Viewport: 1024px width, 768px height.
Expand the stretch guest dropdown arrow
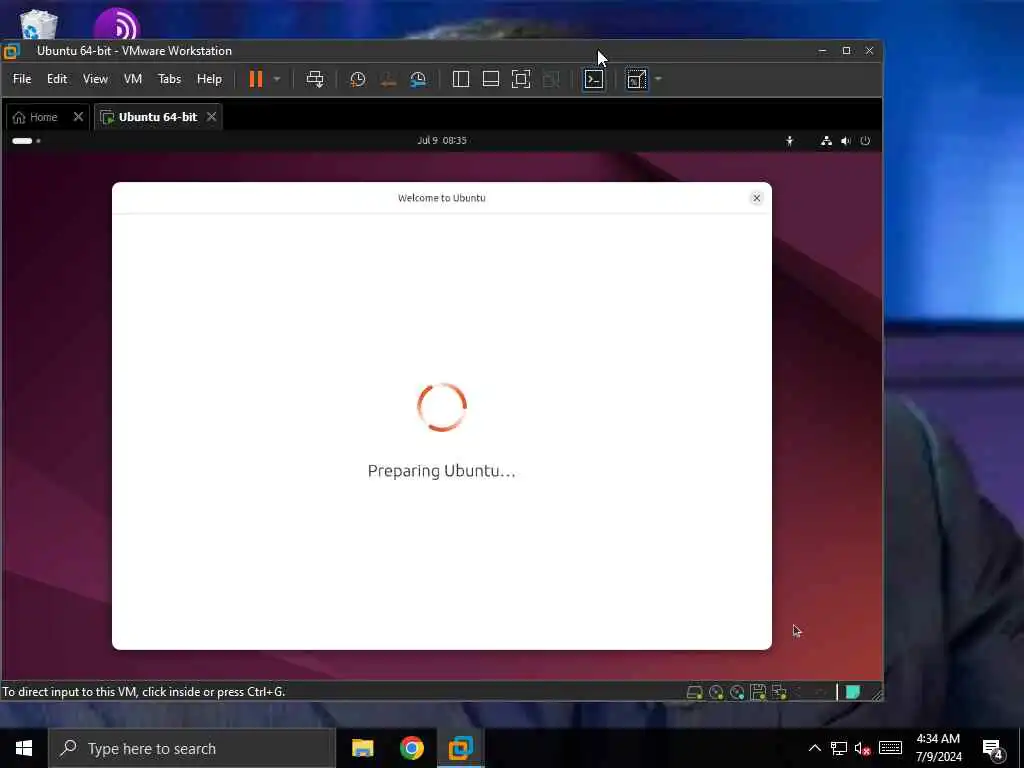pyautogui.click(x=658, y=79)
